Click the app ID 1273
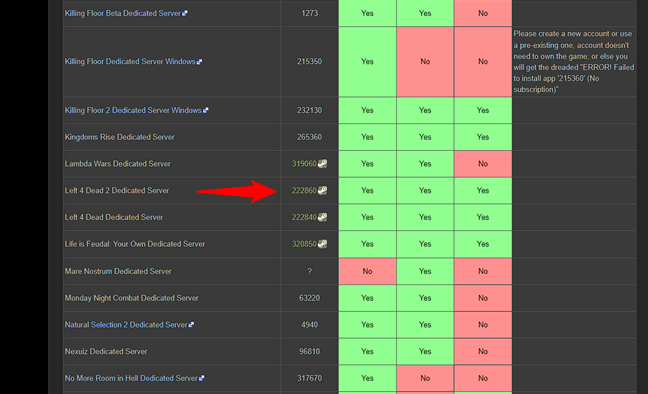This screenshot has width=648, height=394. click(310, 13)
